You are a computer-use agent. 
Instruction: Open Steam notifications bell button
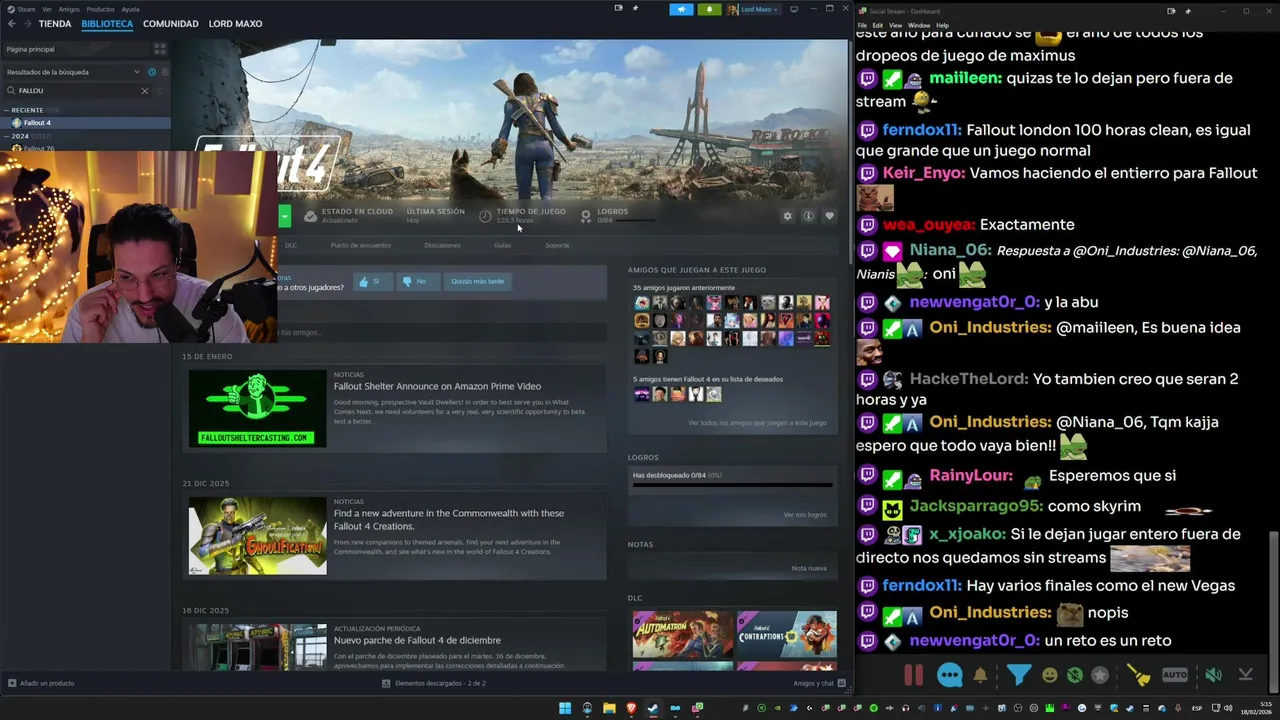click(709, 9)
